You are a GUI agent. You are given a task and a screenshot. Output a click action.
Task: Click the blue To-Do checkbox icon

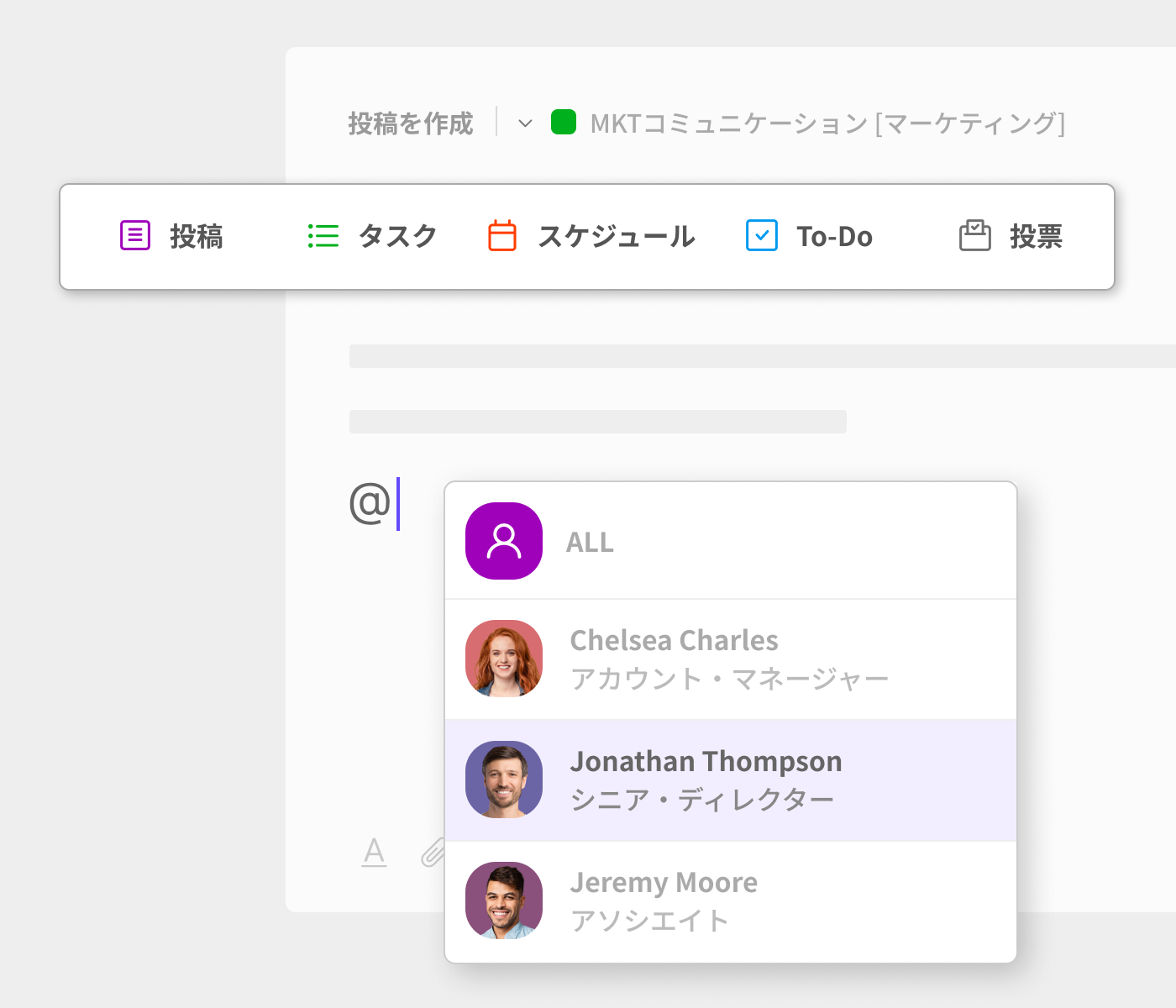762,236
